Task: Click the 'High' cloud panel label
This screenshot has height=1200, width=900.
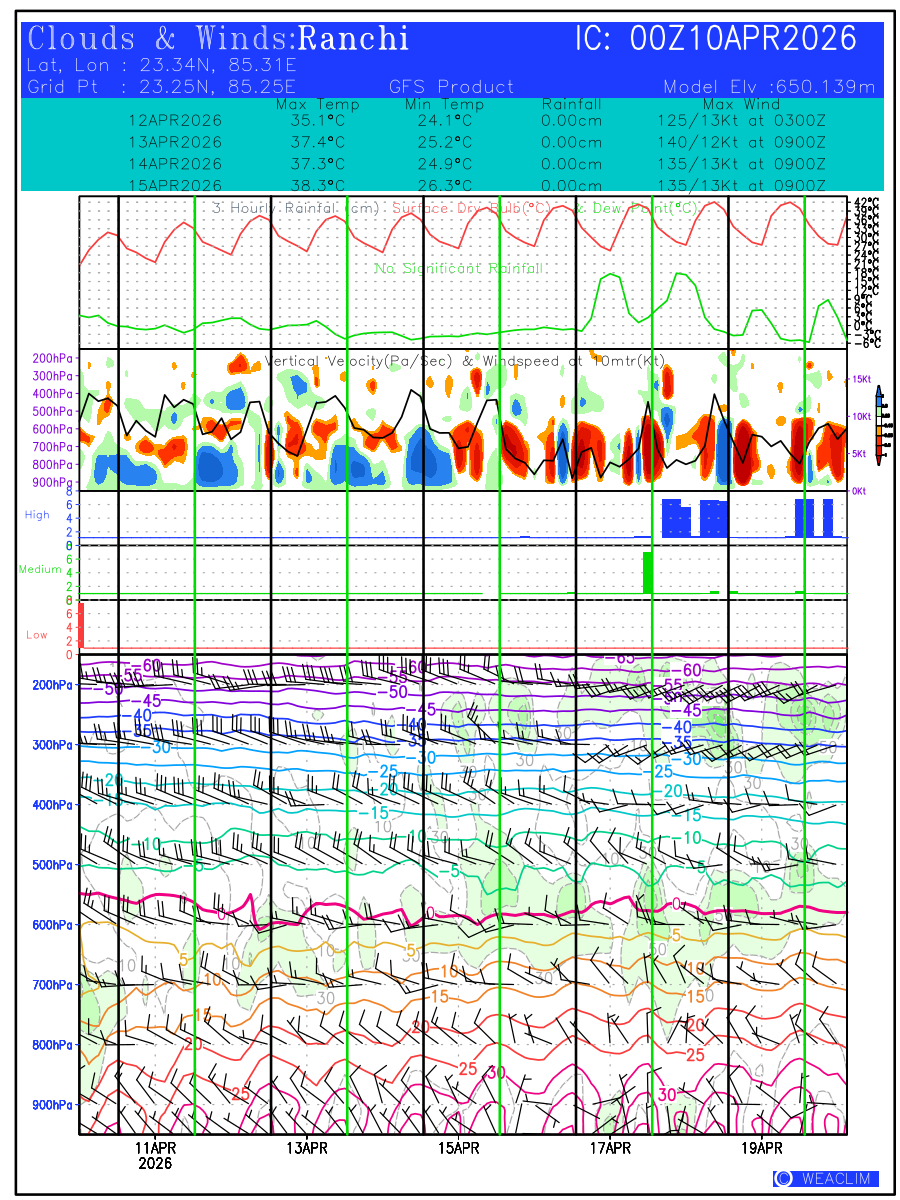Action: tap(37, 515)
